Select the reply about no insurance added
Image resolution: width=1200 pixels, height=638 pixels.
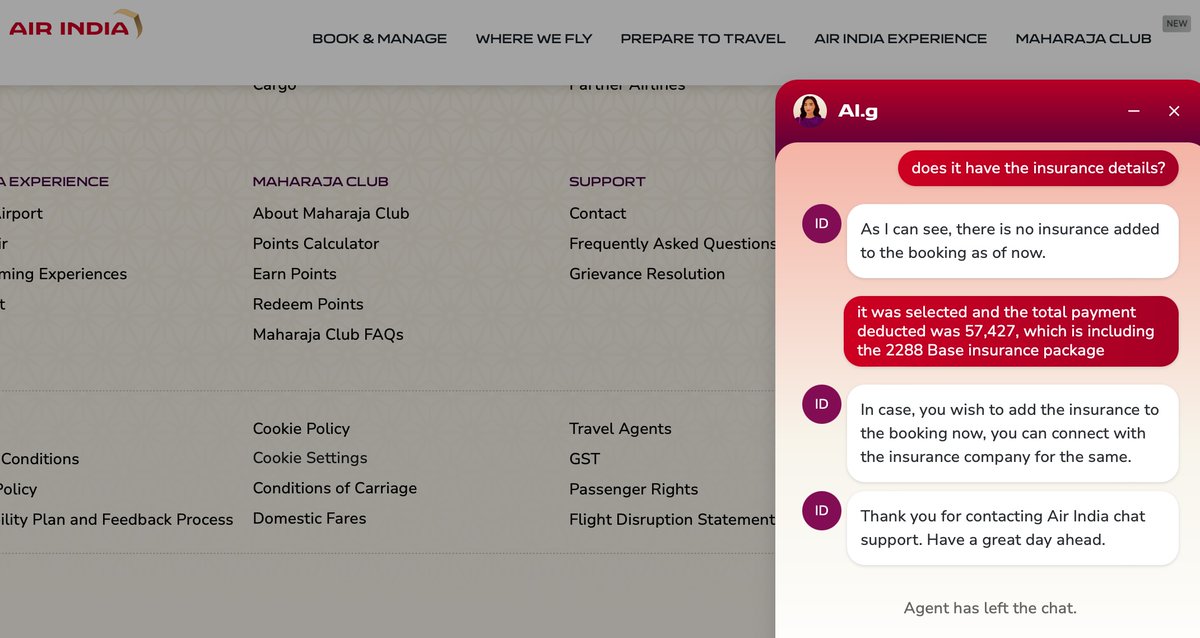coord(1013,241)
